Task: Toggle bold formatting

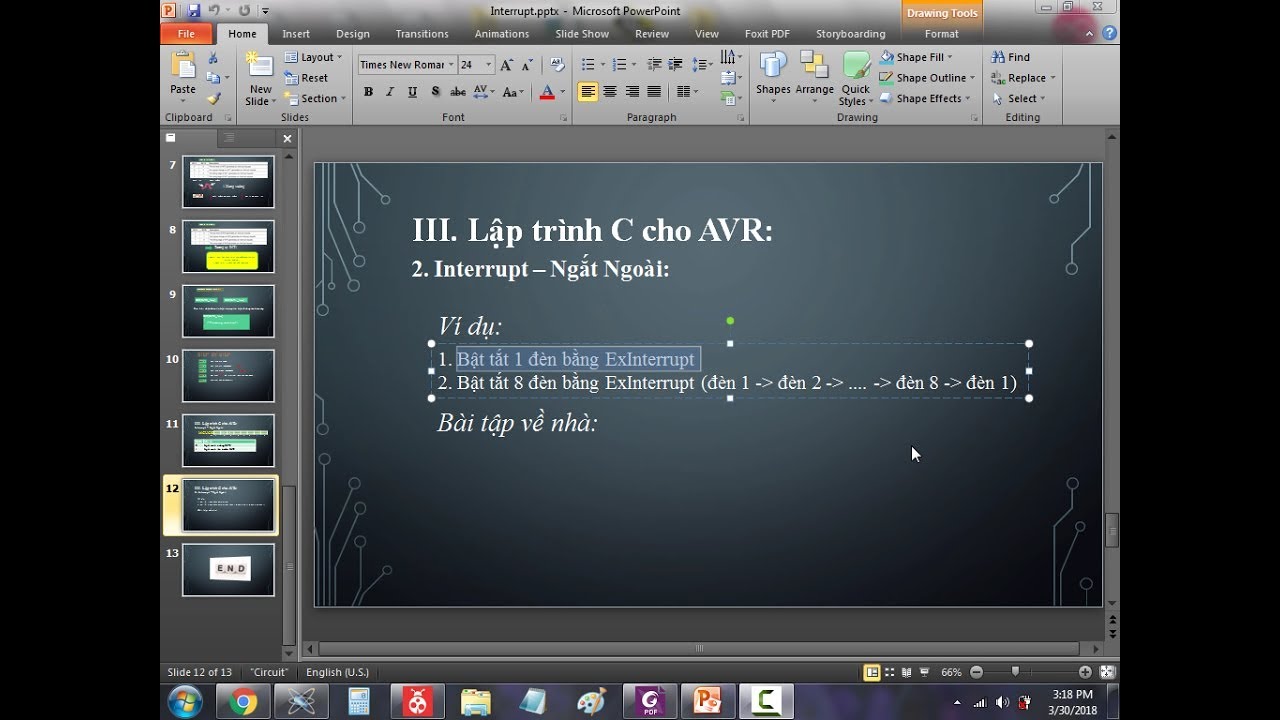Action: pos(368,92)
